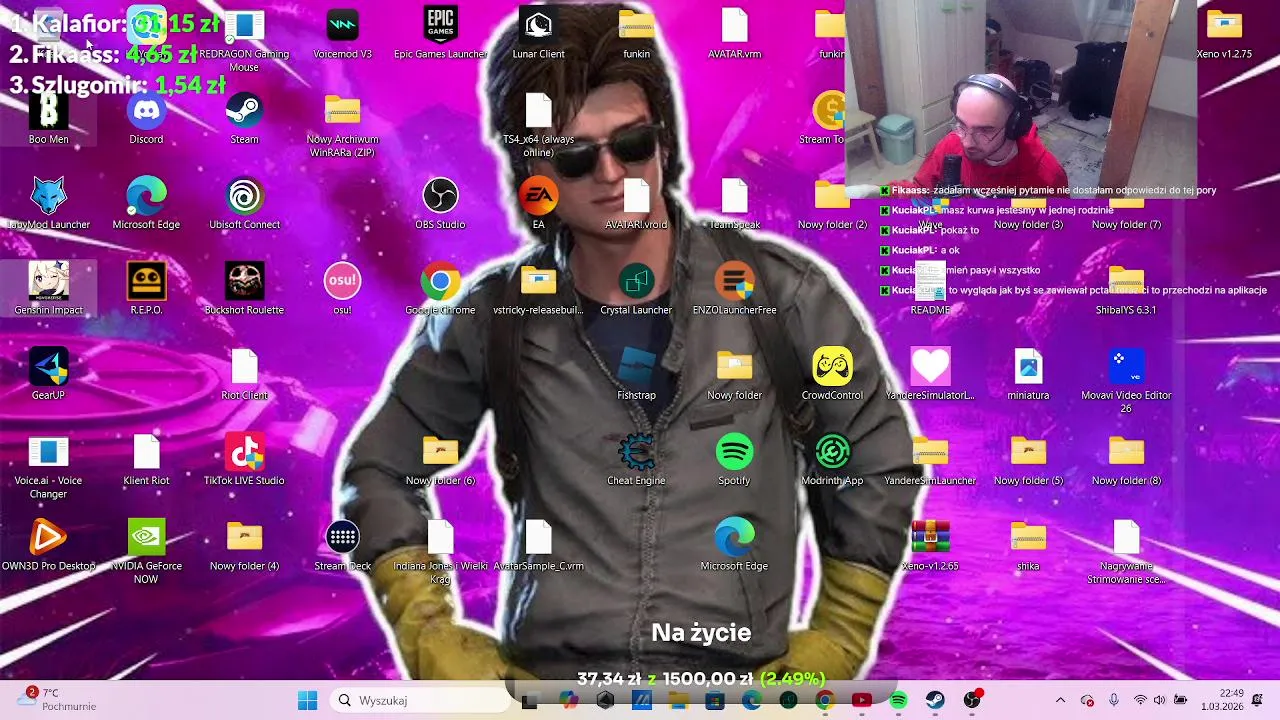This screenshot has width=1280, height=720.
Task: Open the clock showing 22:49
Action: [x=1221, y=700]
